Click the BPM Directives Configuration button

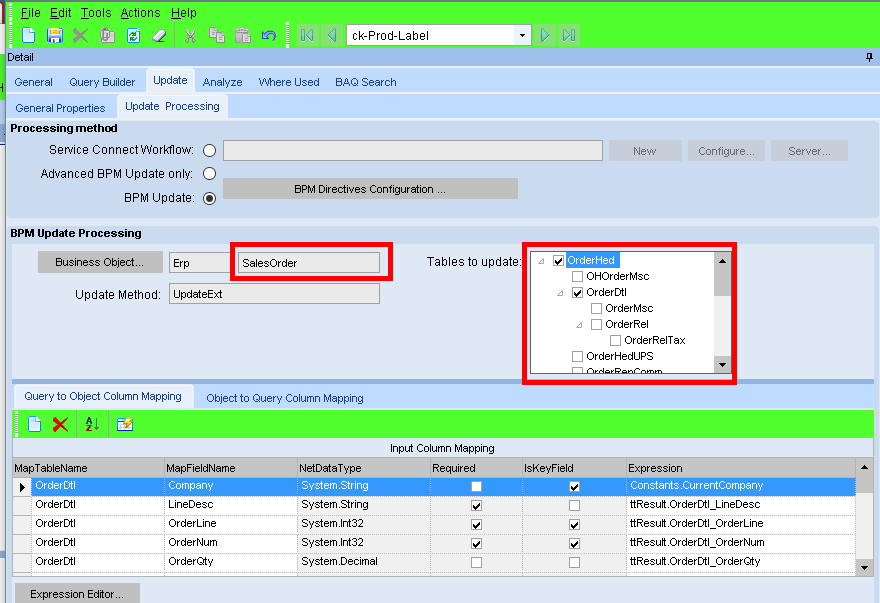point(370,189)
